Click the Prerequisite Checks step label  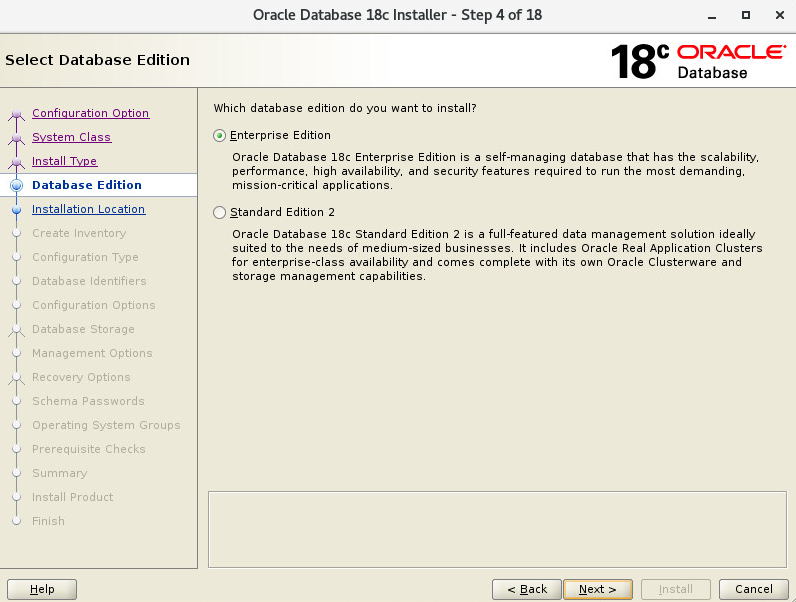89,449
